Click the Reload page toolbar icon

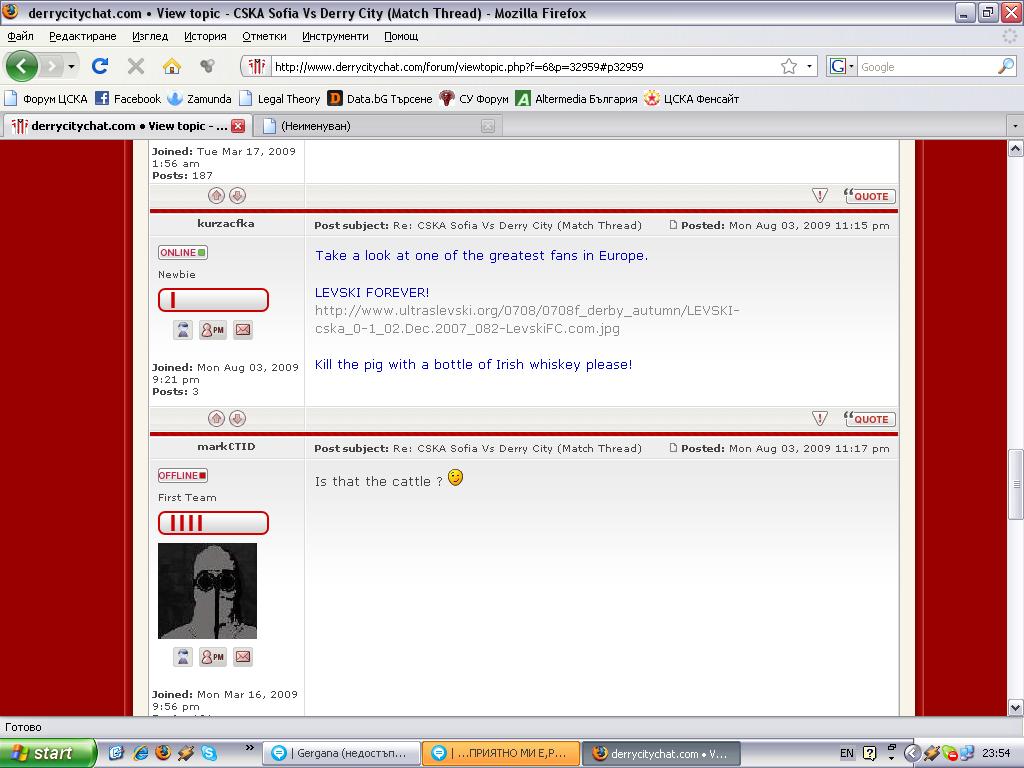100,67
